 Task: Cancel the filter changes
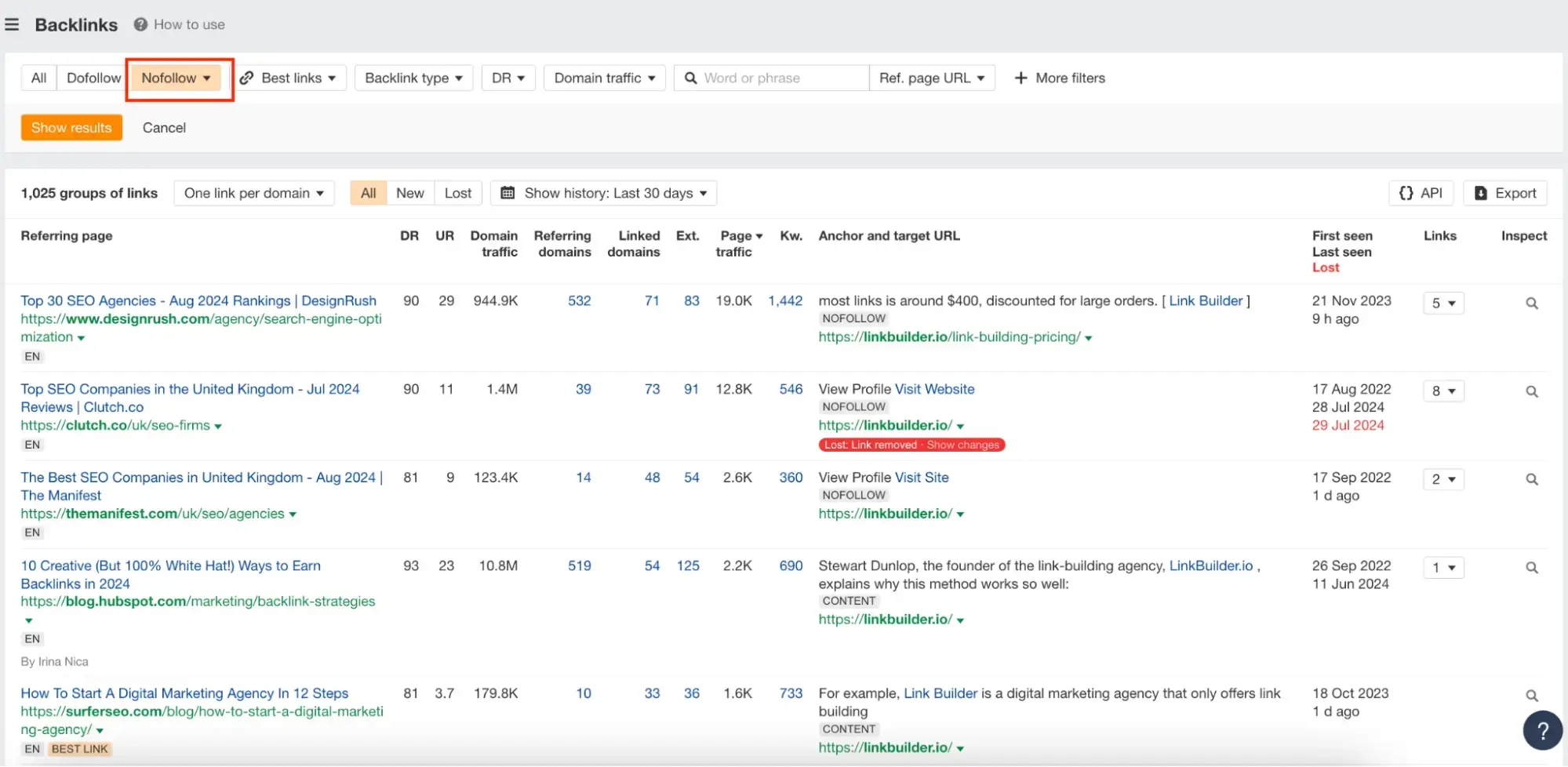pyautogui.click(x=164, y=128)
